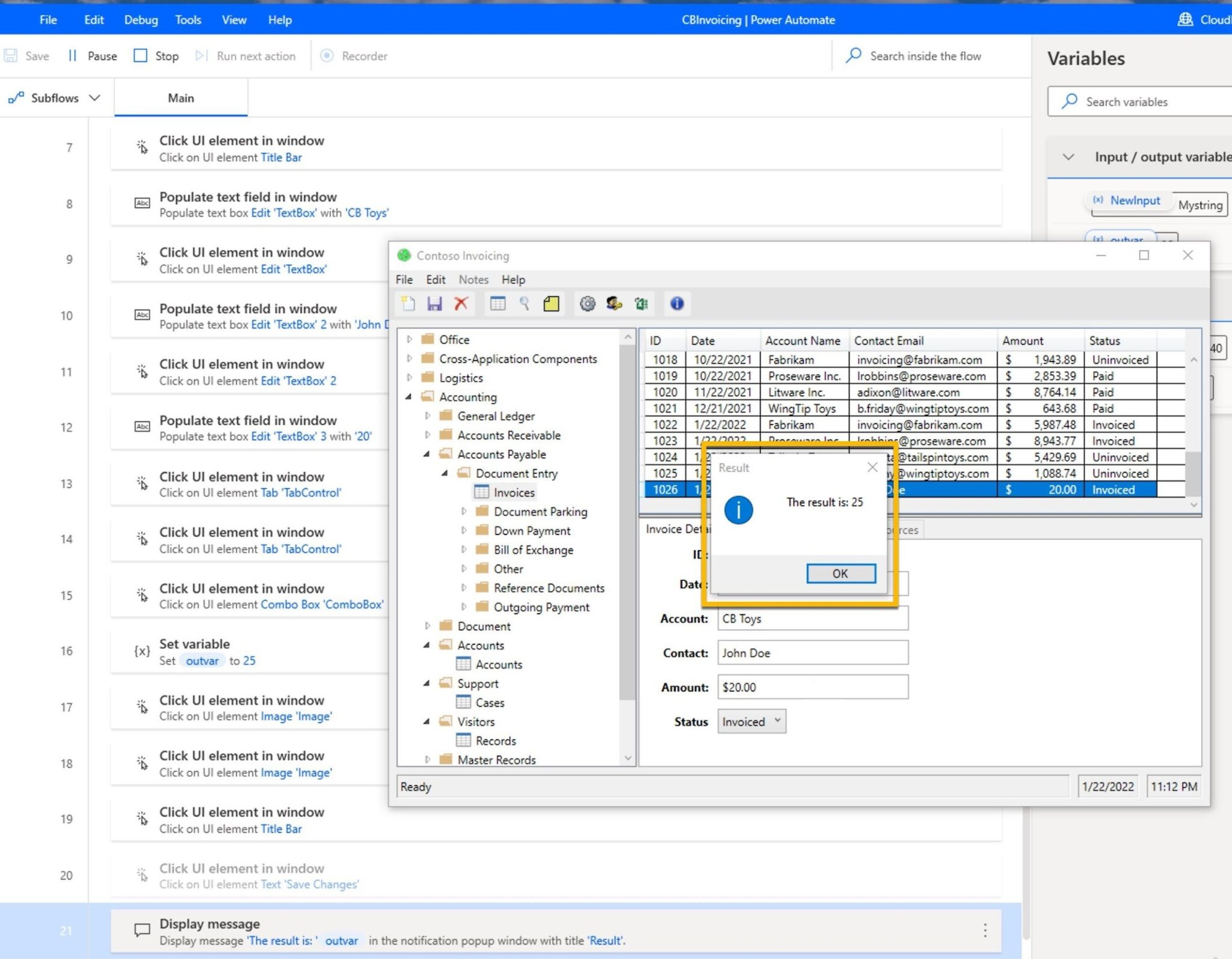The width and height of the screenshot is (1232, 959).
Task: Stop the running flow
Action: click(x=156, y=56)
